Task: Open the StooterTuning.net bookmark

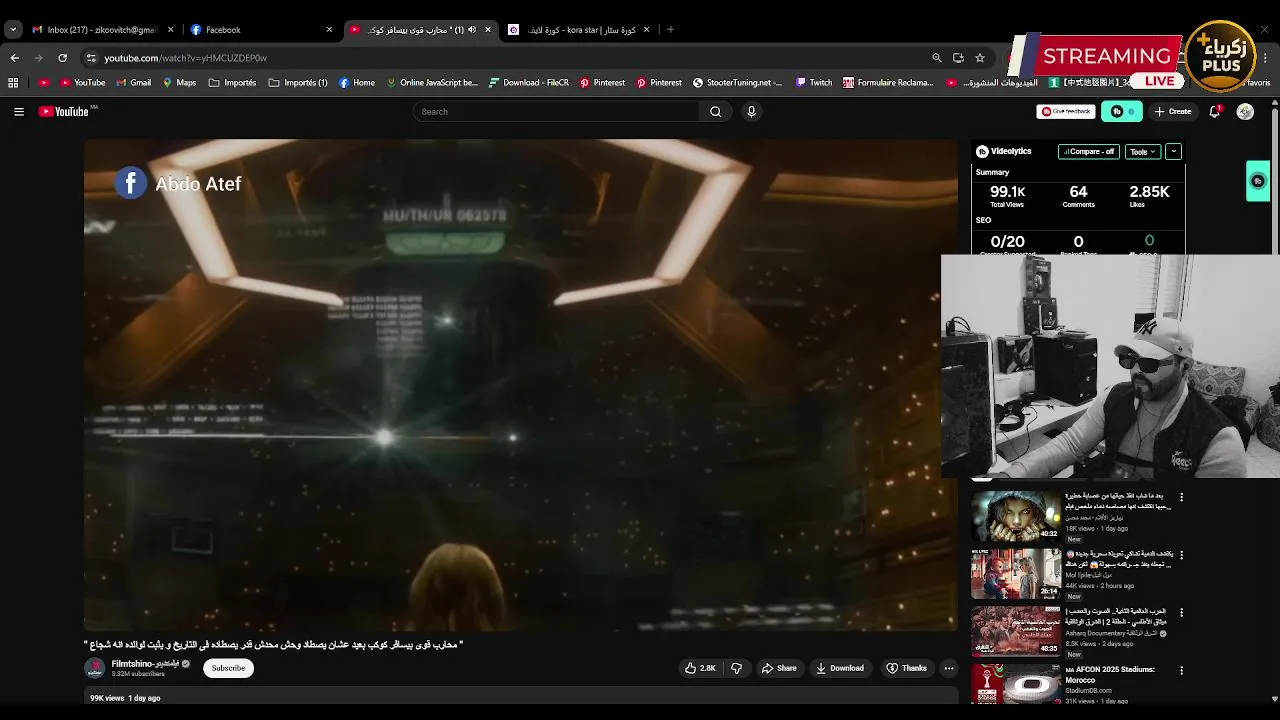Action: 737,83
